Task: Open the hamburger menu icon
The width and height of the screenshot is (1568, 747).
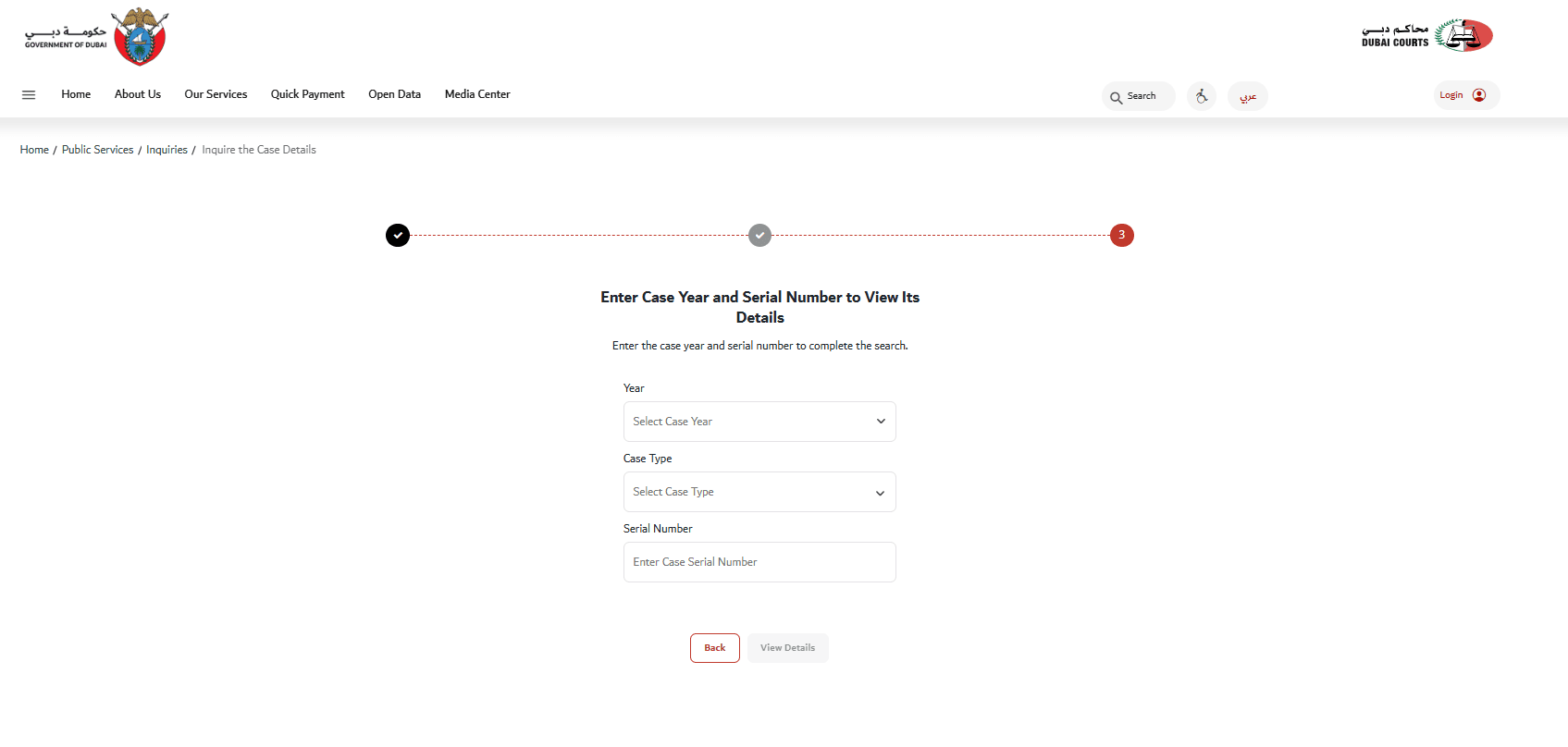Action: point(29,94)
